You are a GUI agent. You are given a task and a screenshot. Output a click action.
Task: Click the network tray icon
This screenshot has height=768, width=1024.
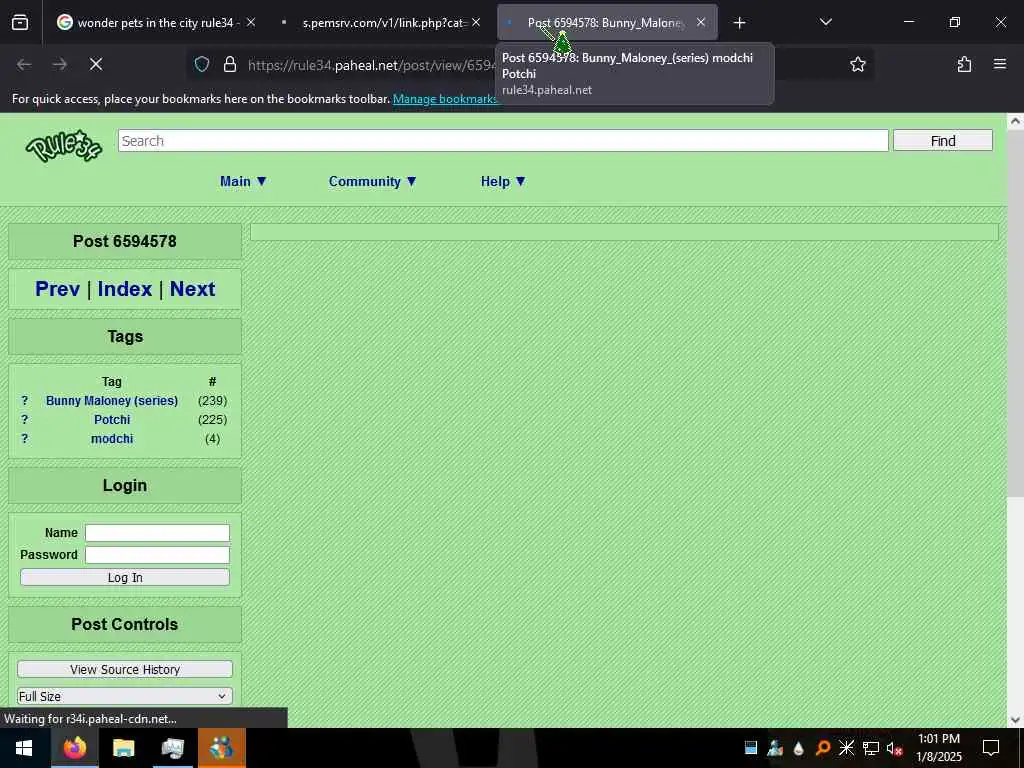(x=871, y=748)
